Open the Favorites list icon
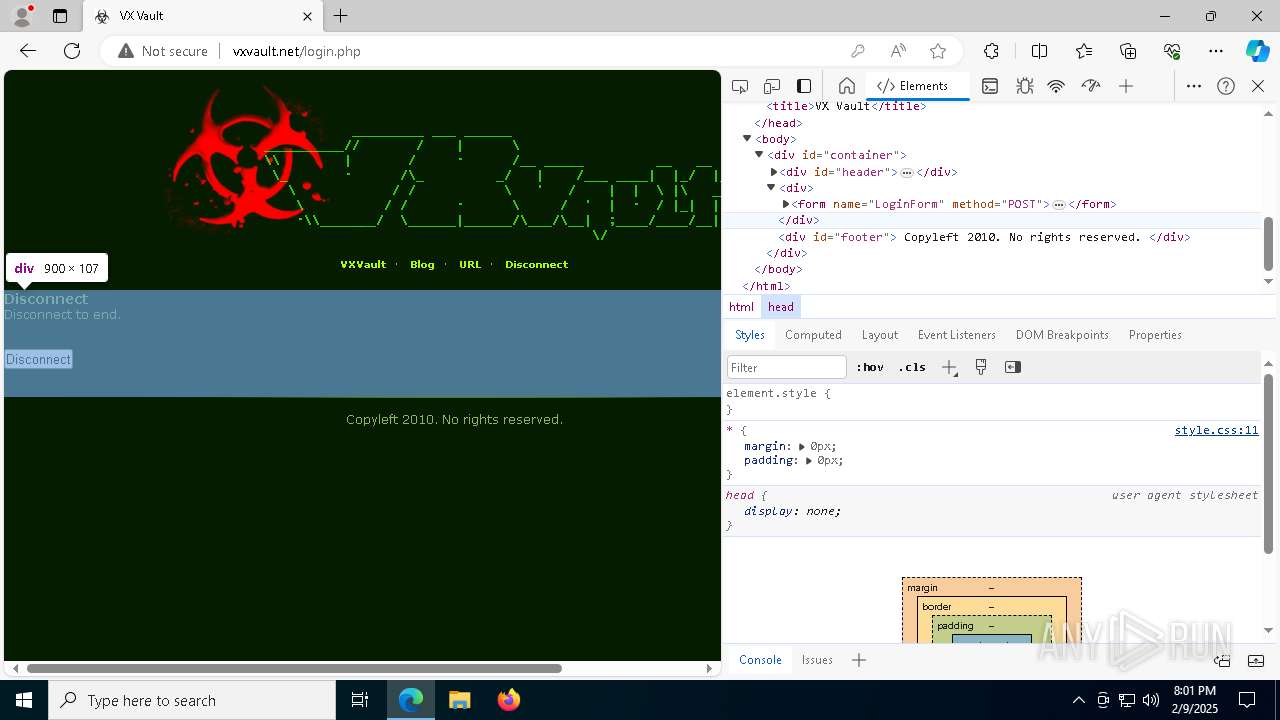This screenshot has height=720, width=1280. pyautogui.click(x=1084, y=51)
